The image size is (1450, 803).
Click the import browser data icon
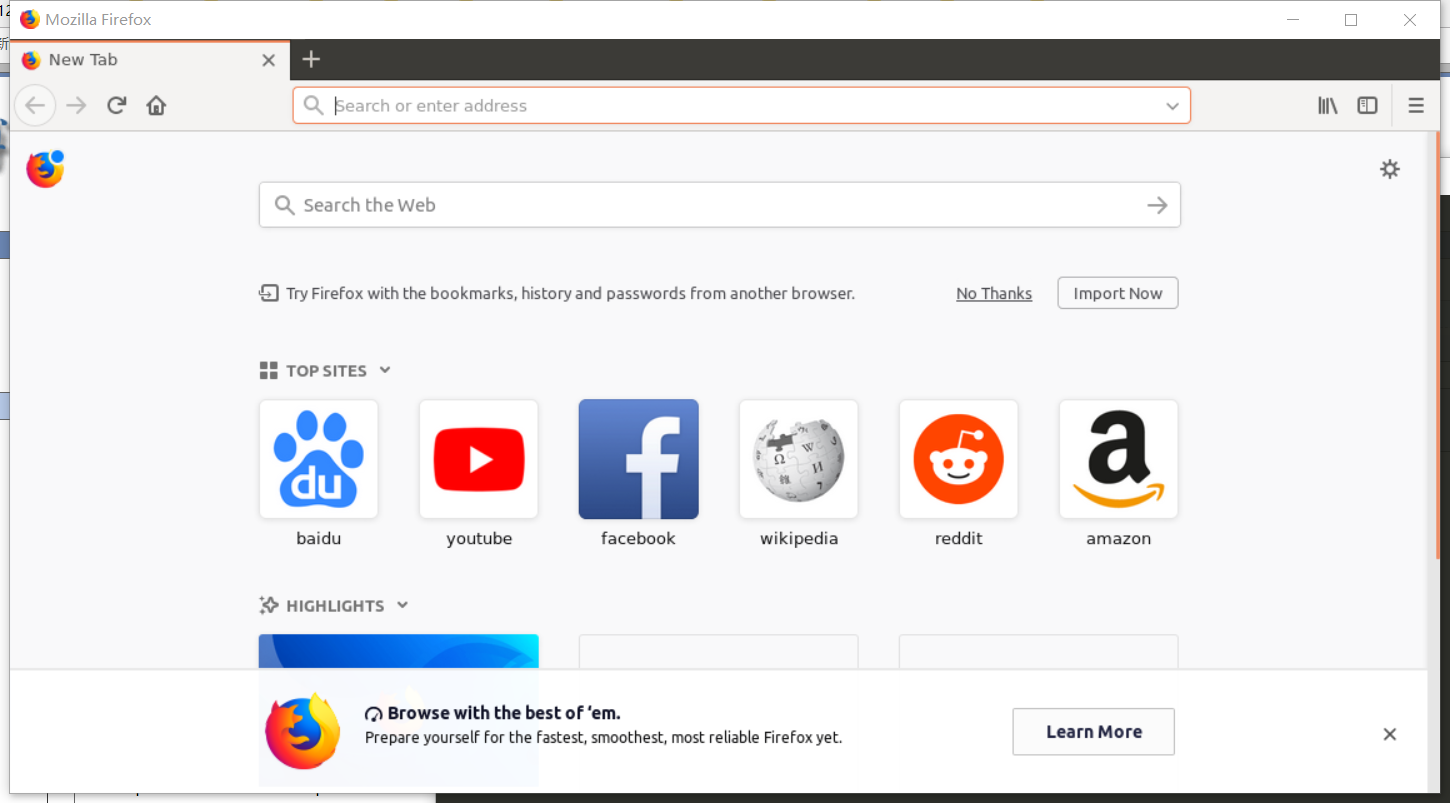click(268, 293)
